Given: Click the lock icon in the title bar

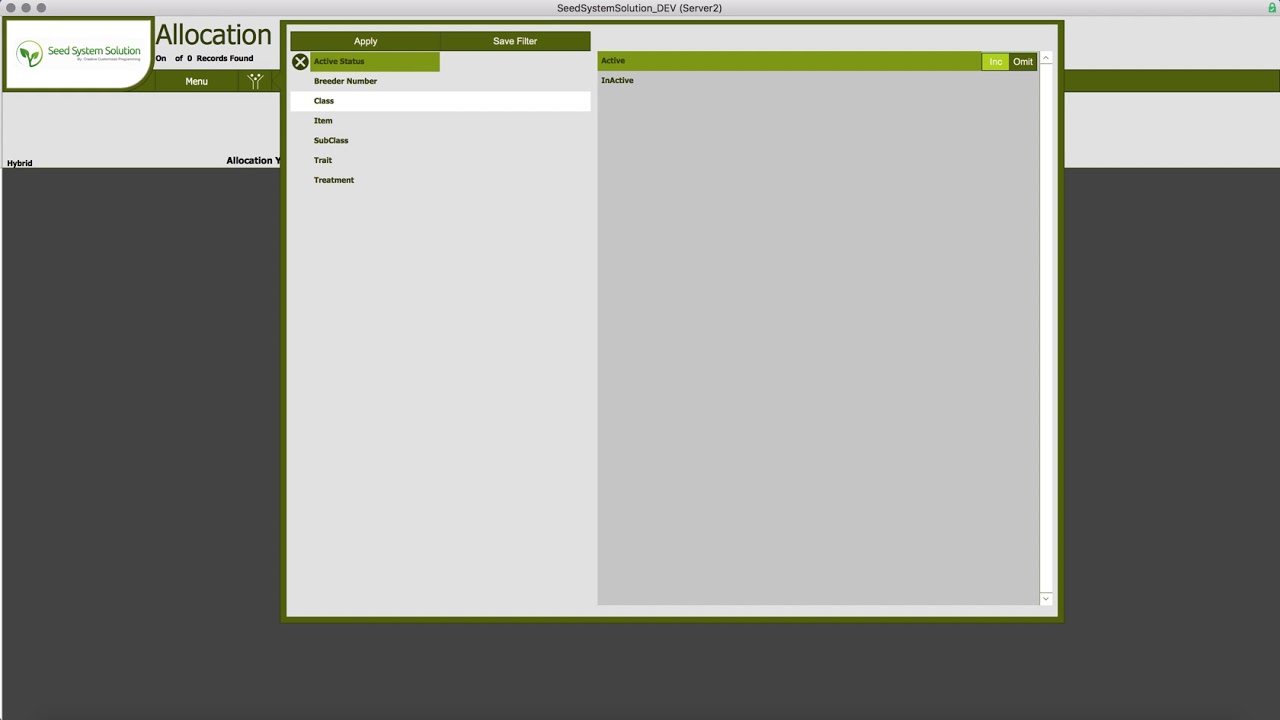Looking at the screenshot, I should [1272, 8].
